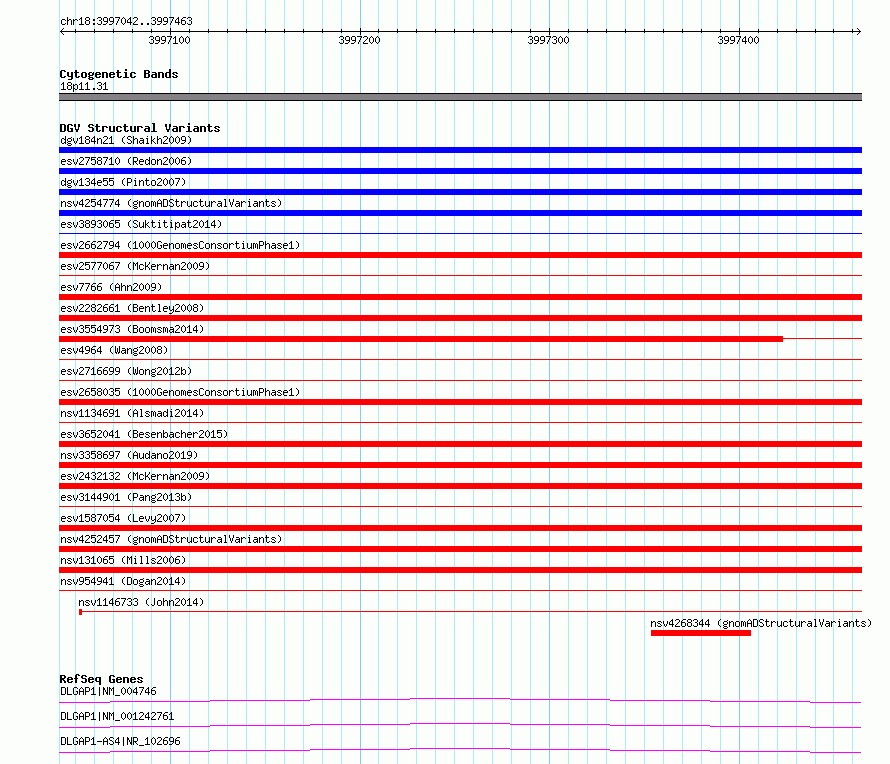Image resolution: width=890 pixels, height=764 pixels.
Task: Select the esv2758710 (Redon2006) blue variant bar
Action: coord(460,171)
